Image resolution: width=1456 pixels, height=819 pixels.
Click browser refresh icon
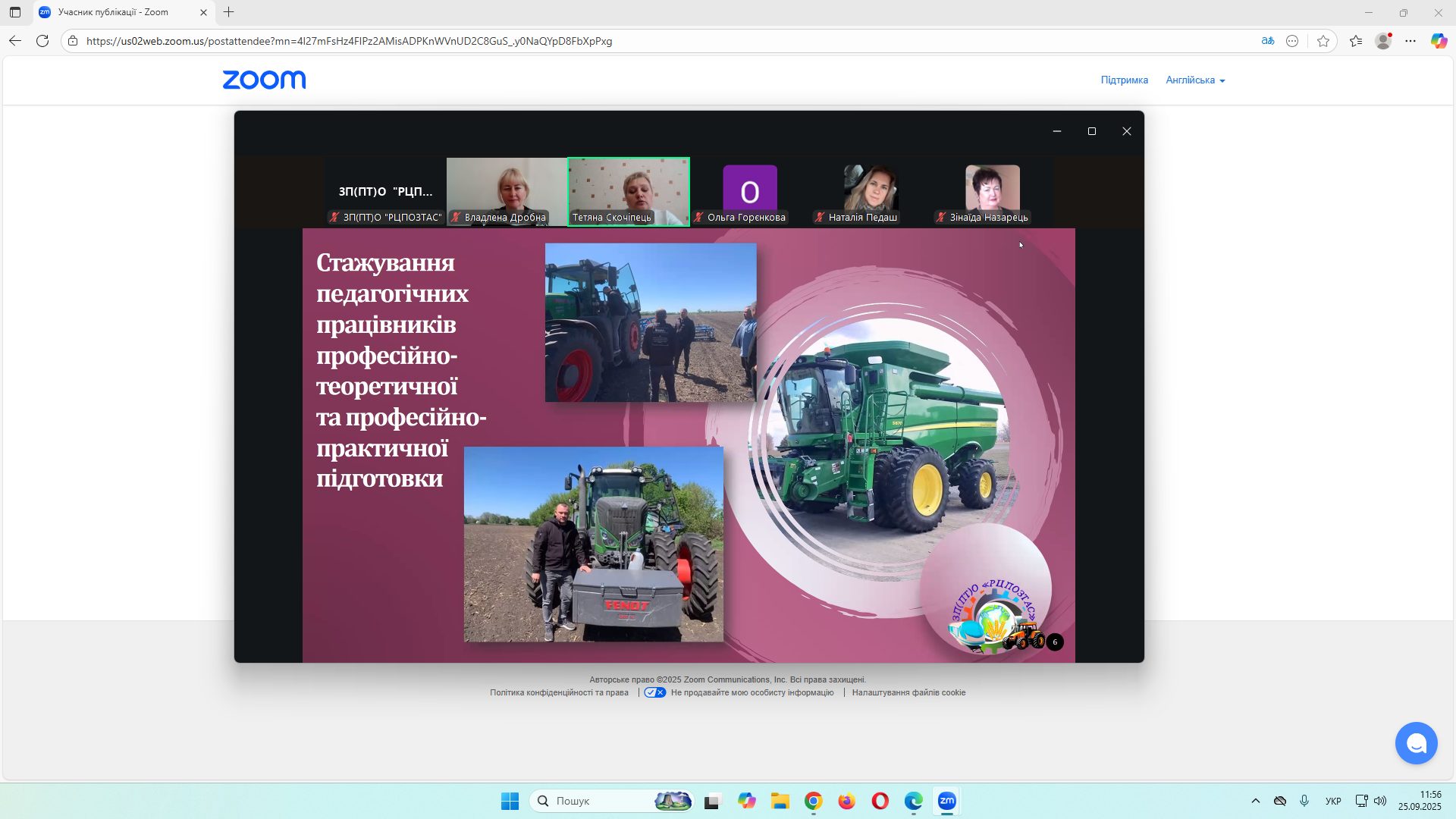42,41
